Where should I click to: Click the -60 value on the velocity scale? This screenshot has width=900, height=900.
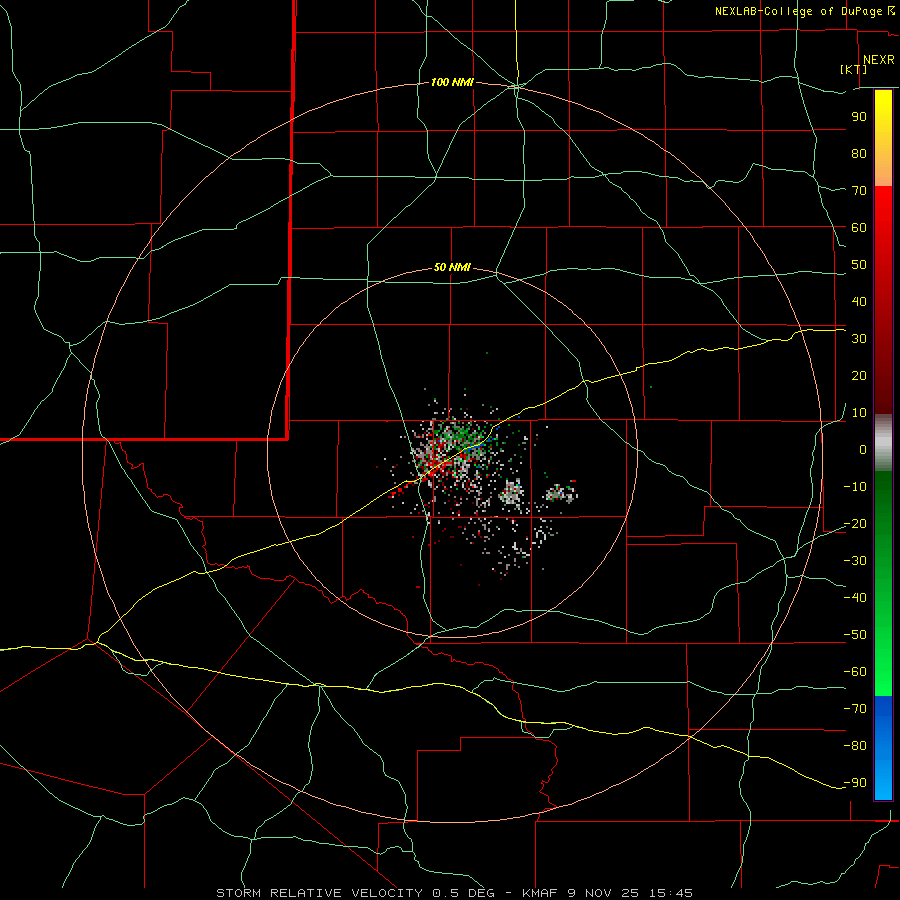pyautogui.click(x=855, y=672)
